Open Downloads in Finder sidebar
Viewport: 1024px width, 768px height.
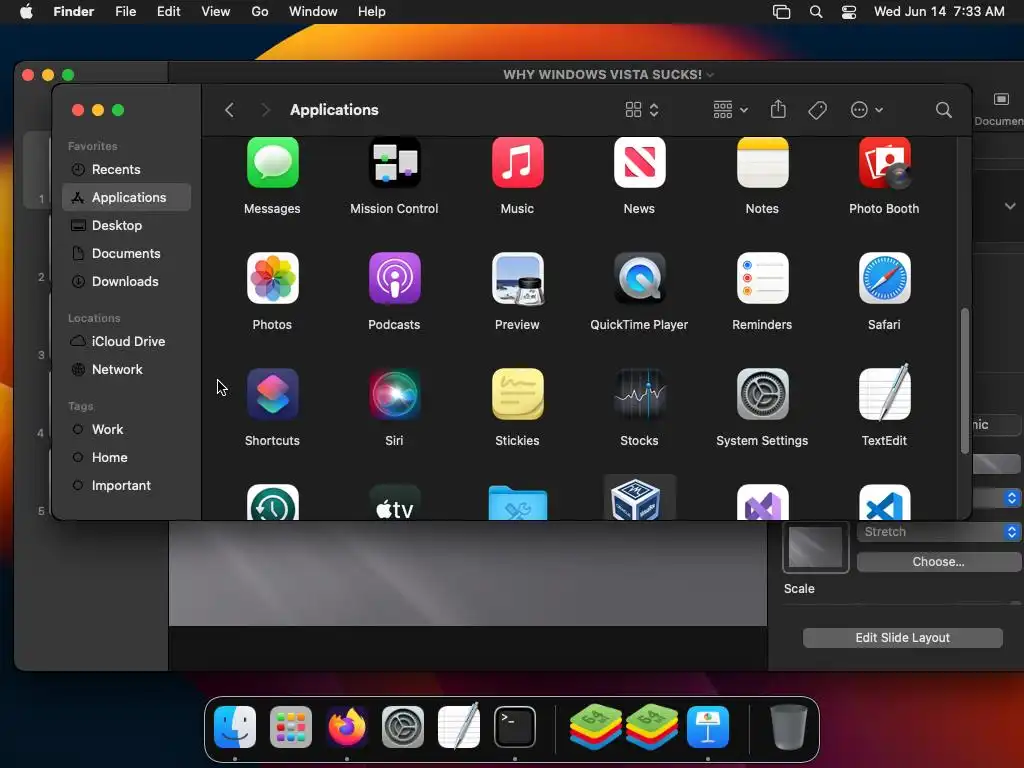coord(127,281)
